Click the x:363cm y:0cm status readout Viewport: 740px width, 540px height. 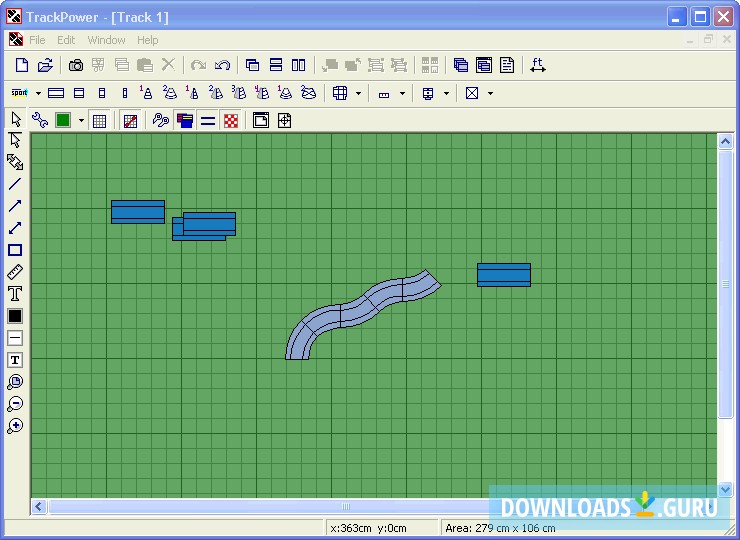tap(368, 528)
